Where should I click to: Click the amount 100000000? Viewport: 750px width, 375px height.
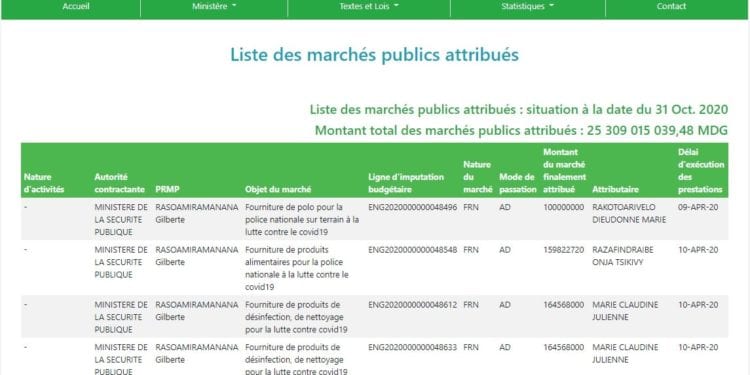[563, 208]
